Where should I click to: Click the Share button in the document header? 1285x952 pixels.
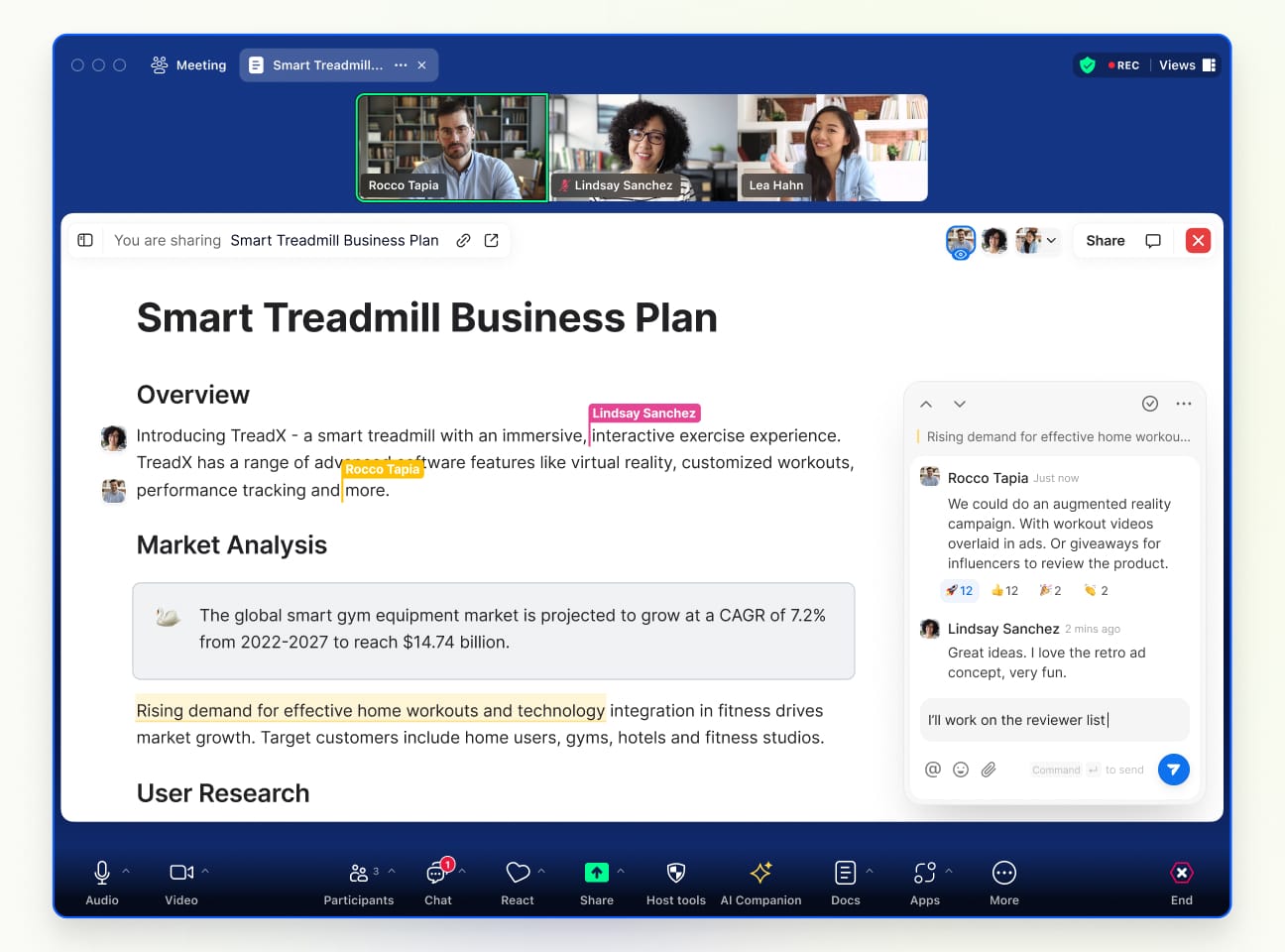point(1104,240)
